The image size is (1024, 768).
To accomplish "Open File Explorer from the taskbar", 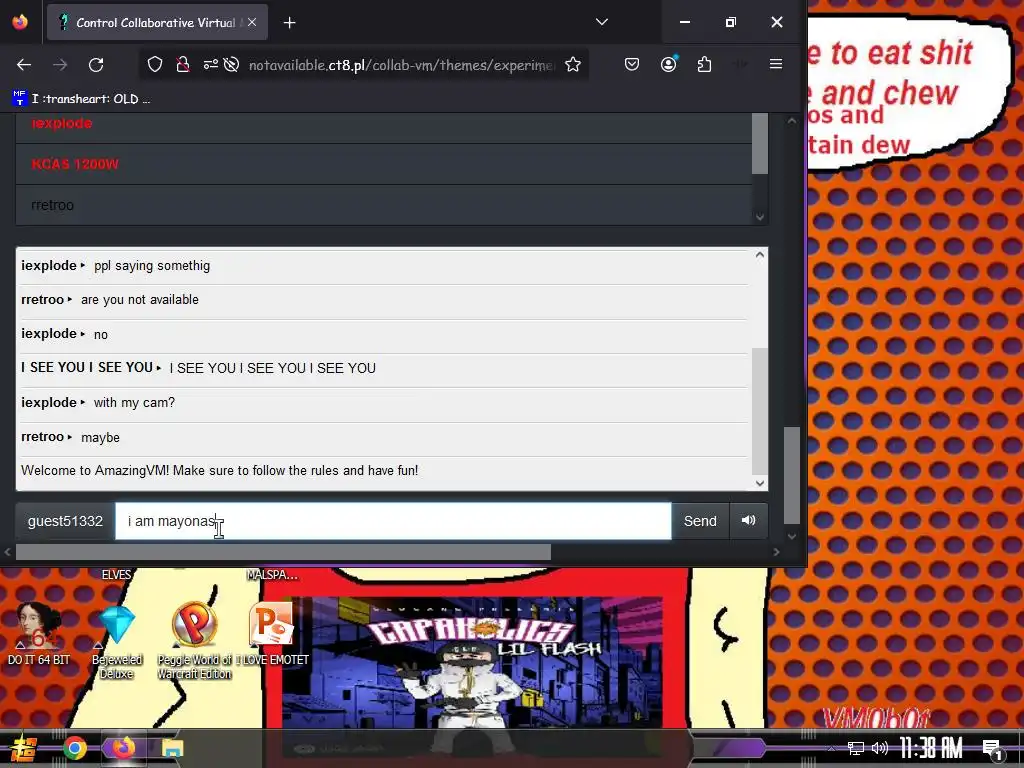I will tap(172, 748).
